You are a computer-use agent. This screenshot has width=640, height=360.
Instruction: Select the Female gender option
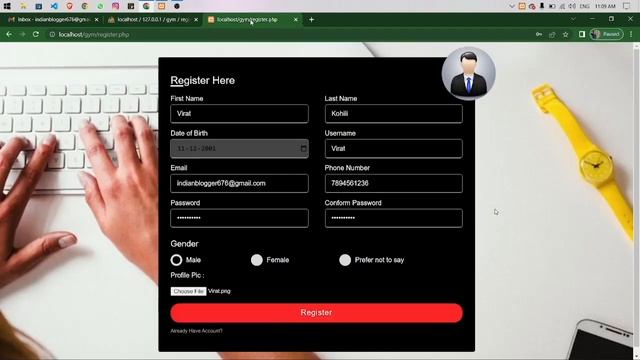(x=257, y=260)
